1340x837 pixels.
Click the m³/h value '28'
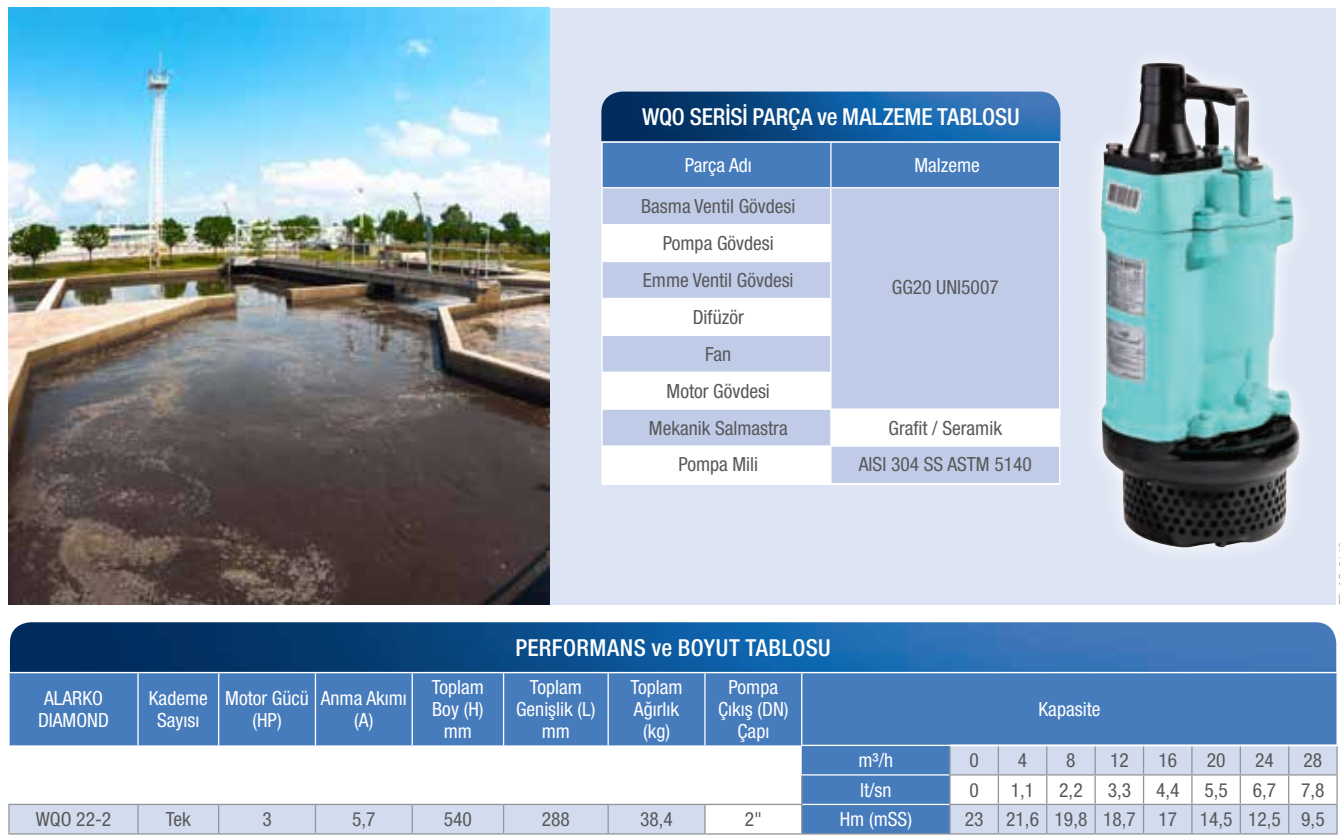click(x=1313, y=761)
